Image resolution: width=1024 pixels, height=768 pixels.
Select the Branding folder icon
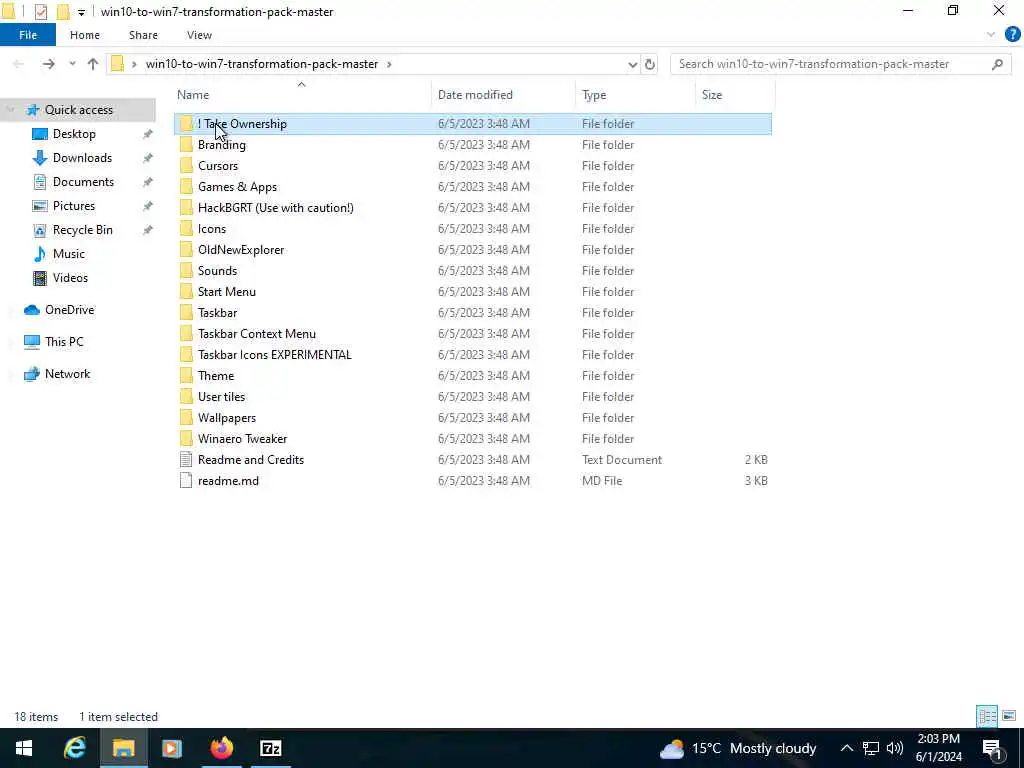[x=186, y=144]
